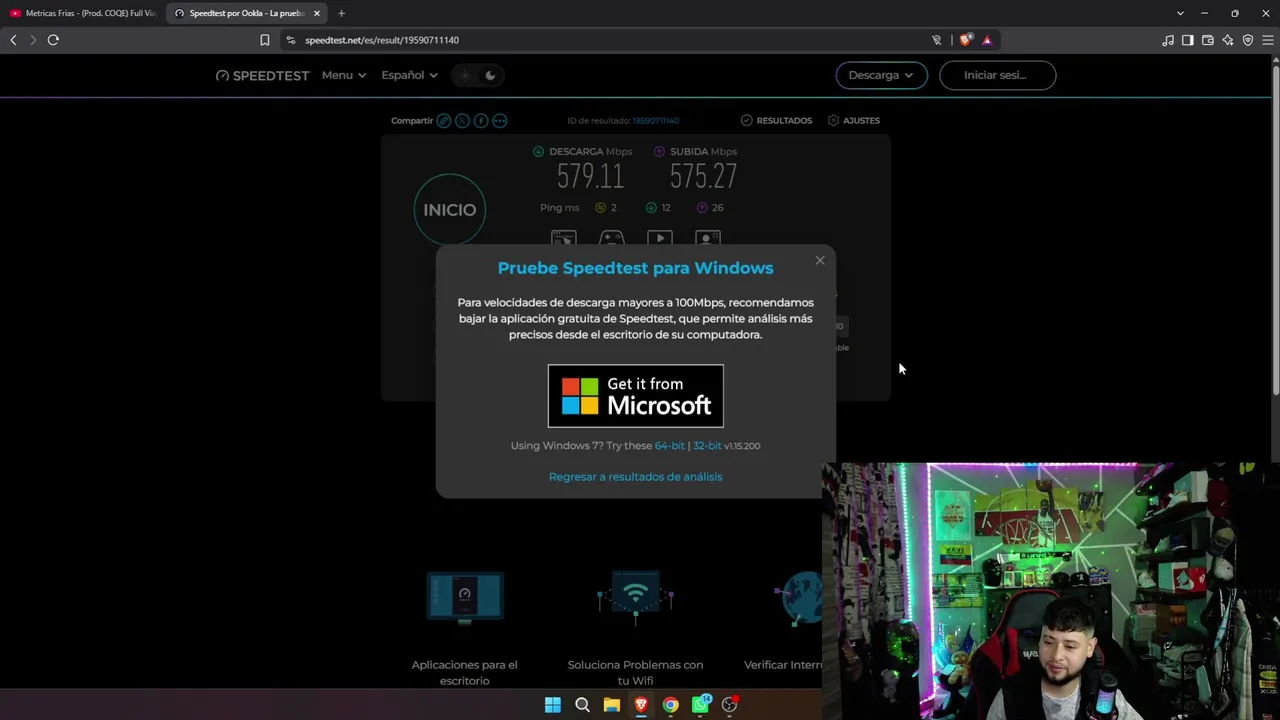
Task: Click the web browsing experience icon
Action: point(564,239)
